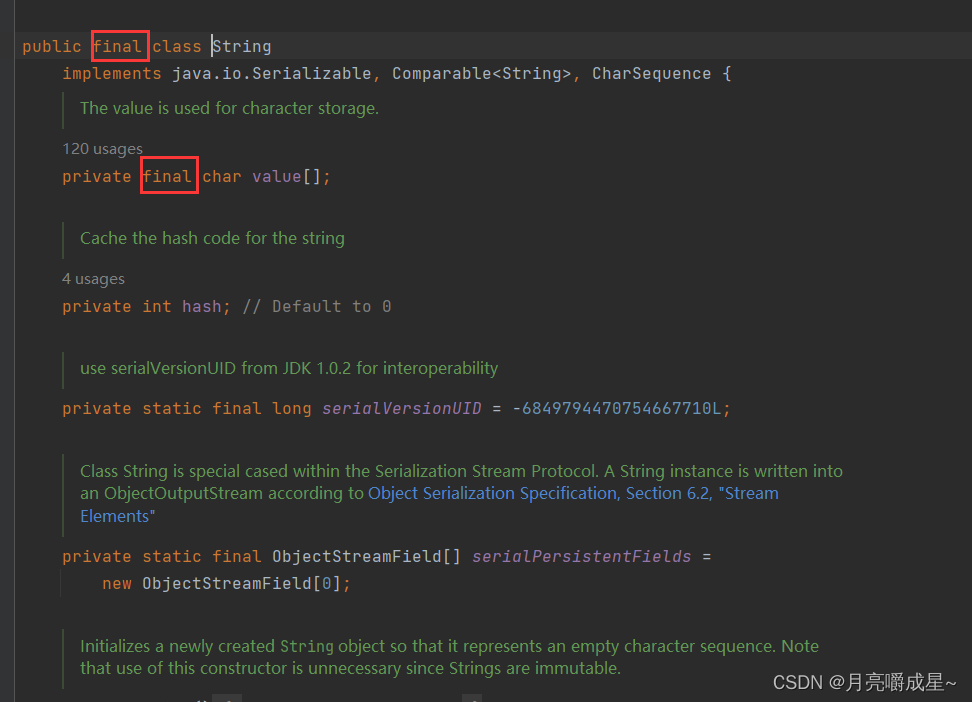Click the doc text 'Initializes a newly created String object'
The width and height of the screenshot is (972, 702).
(232, 646)
